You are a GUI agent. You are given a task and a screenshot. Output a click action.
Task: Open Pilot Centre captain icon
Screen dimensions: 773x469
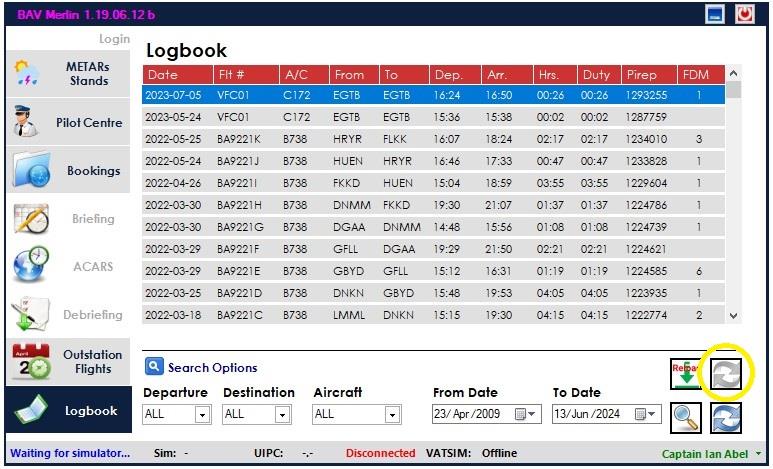click(x=25, y=121)
